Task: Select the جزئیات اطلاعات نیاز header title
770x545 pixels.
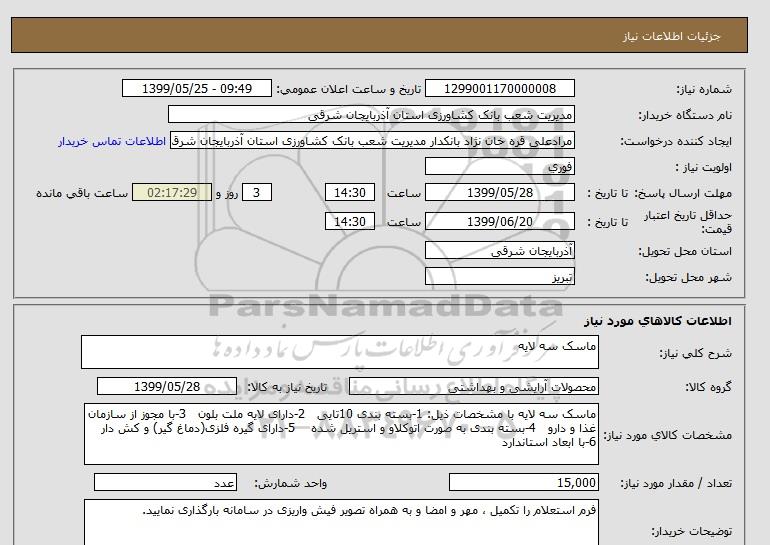Action: click(x=671, y=36)
